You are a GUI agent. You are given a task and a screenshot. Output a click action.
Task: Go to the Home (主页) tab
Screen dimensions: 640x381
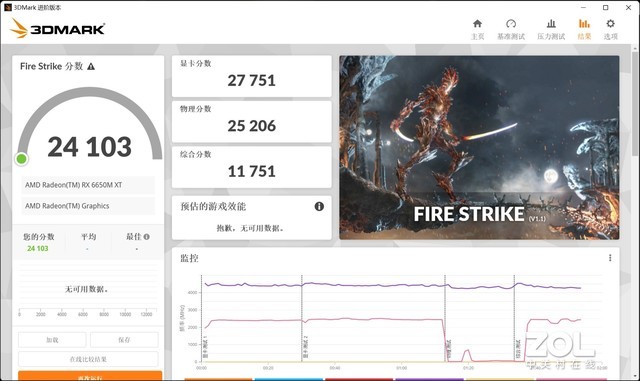pyautogui.click(x=477, y=29)
